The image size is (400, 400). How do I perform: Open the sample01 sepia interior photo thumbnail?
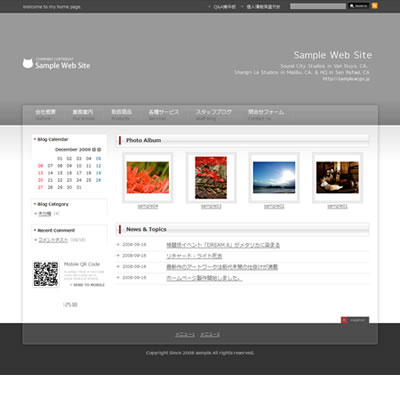[x=337, y=177]
